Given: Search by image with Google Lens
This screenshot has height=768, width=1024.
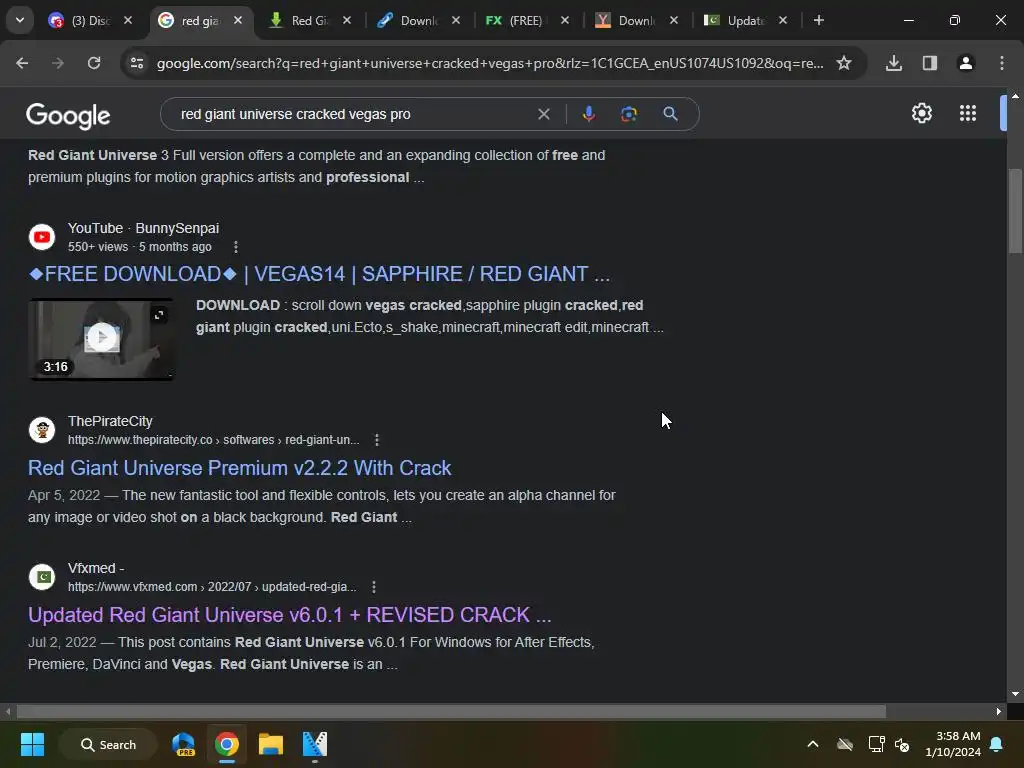Looking at the screenshot, I should point(629,114).
